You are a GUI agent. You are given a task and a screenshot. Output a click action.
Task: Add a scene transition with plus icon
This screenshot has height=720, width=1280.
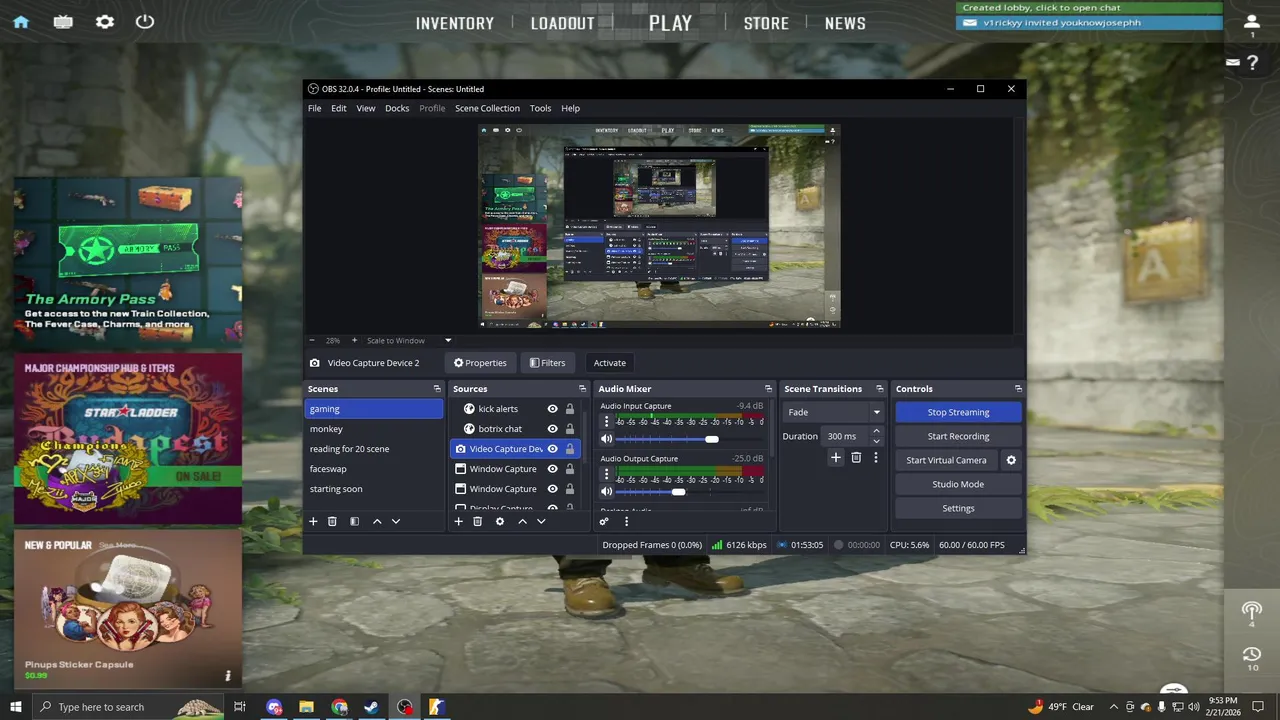click(x=836, y=457)
